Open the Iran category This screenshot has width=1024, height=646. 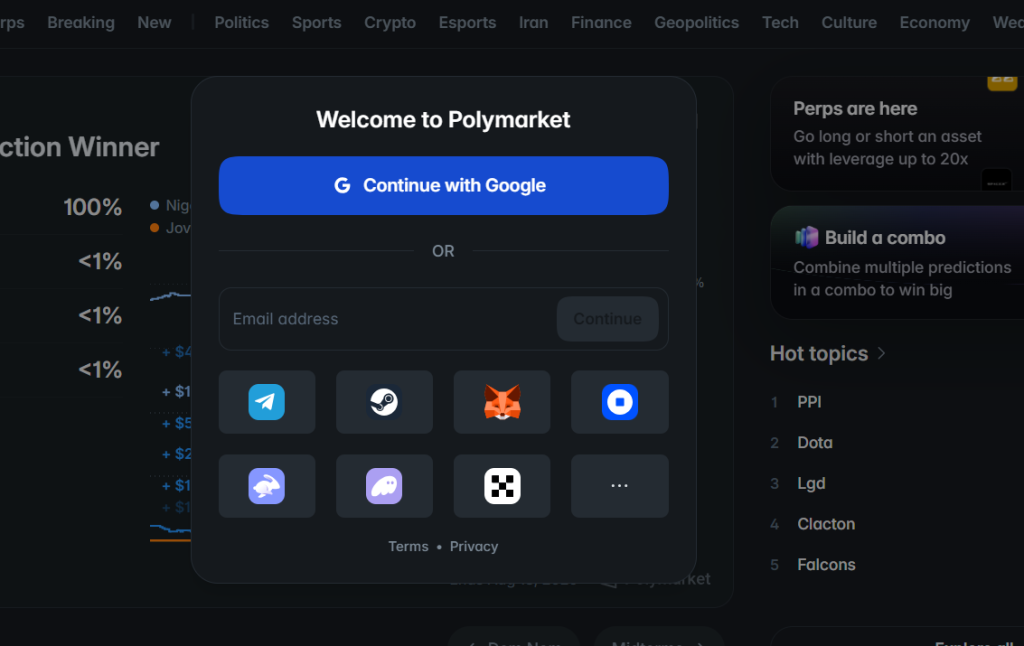point(534,23)
